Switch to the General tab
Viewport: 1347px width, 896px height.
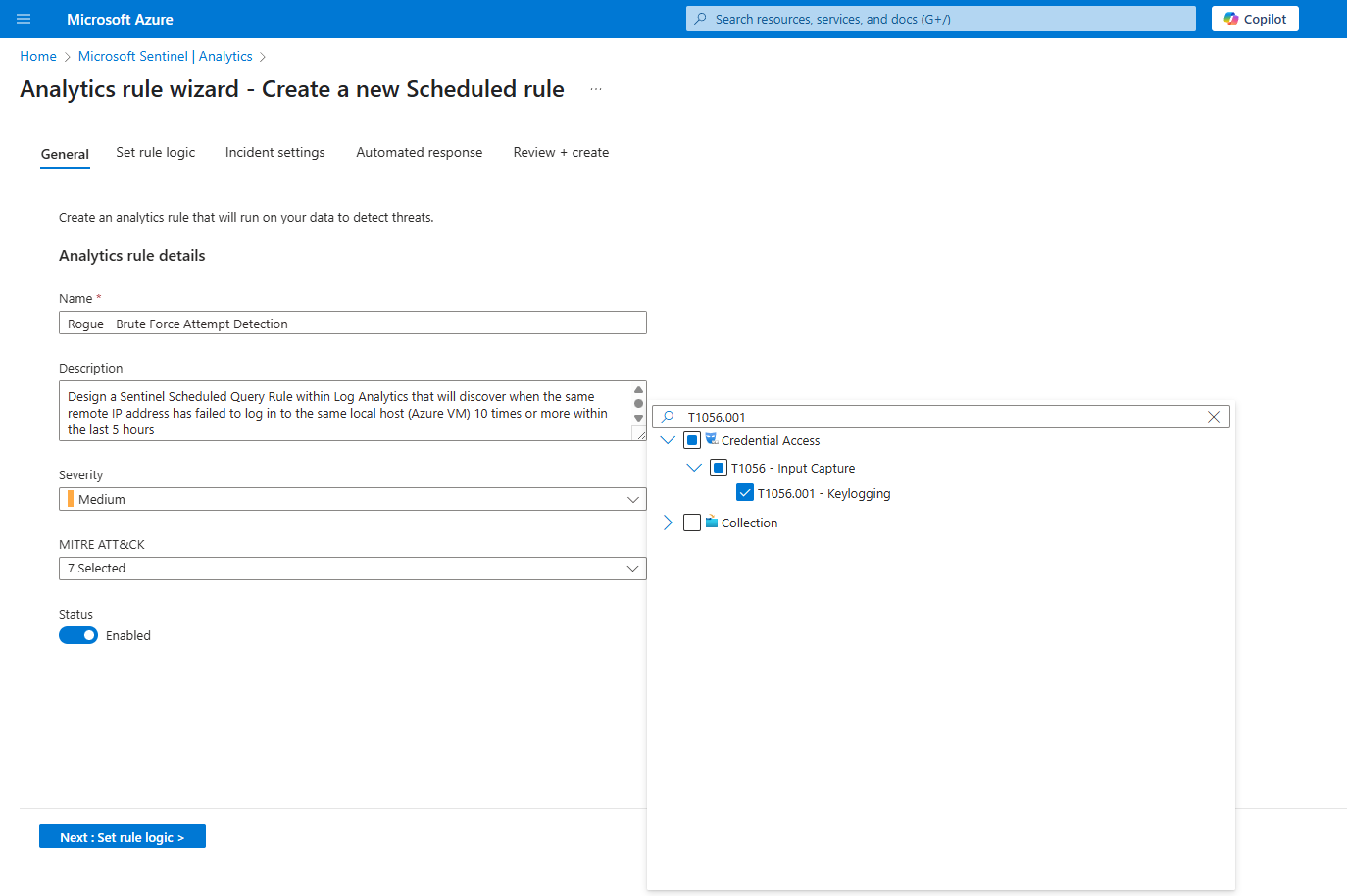click(65, 154)
